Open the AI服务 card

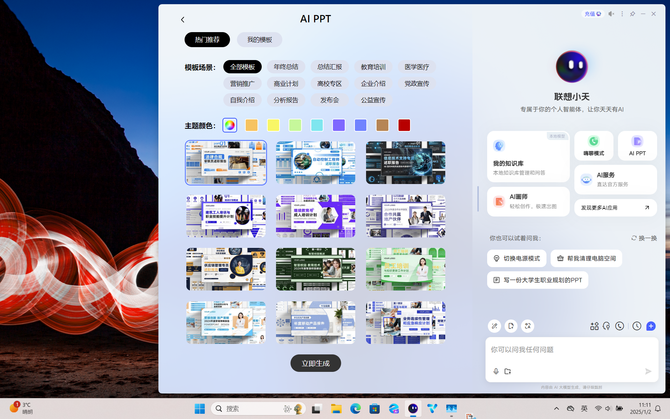click(x=615, y=179)
